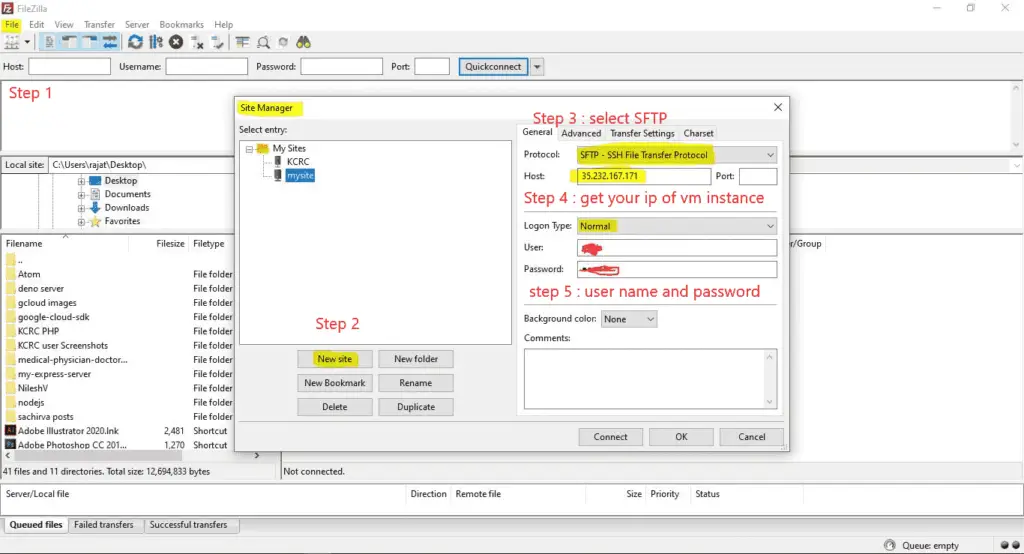This screenshot has height=554, width=1024.
Task: Click the Connect button
Action: pos(611,436)
